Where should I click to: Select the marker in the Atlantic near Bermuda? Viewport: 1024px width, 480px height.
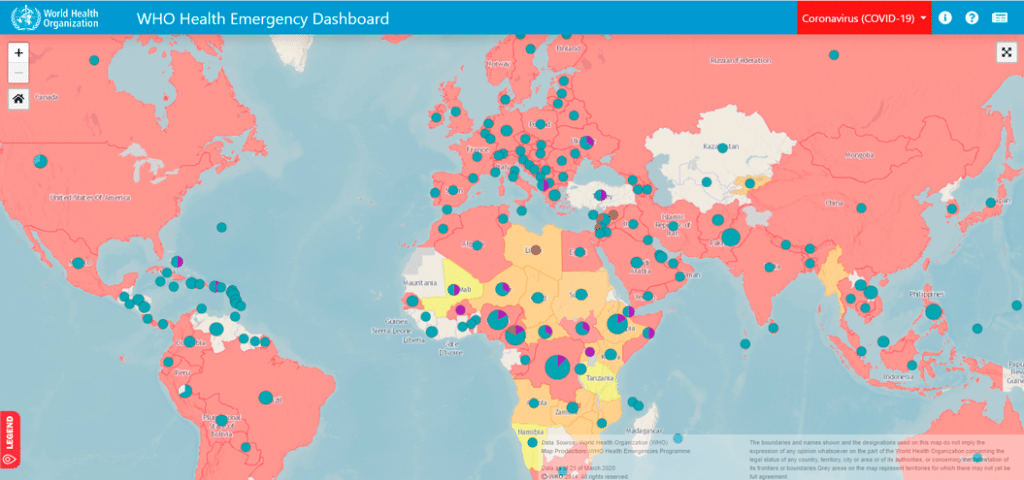(x=221, y=227)
